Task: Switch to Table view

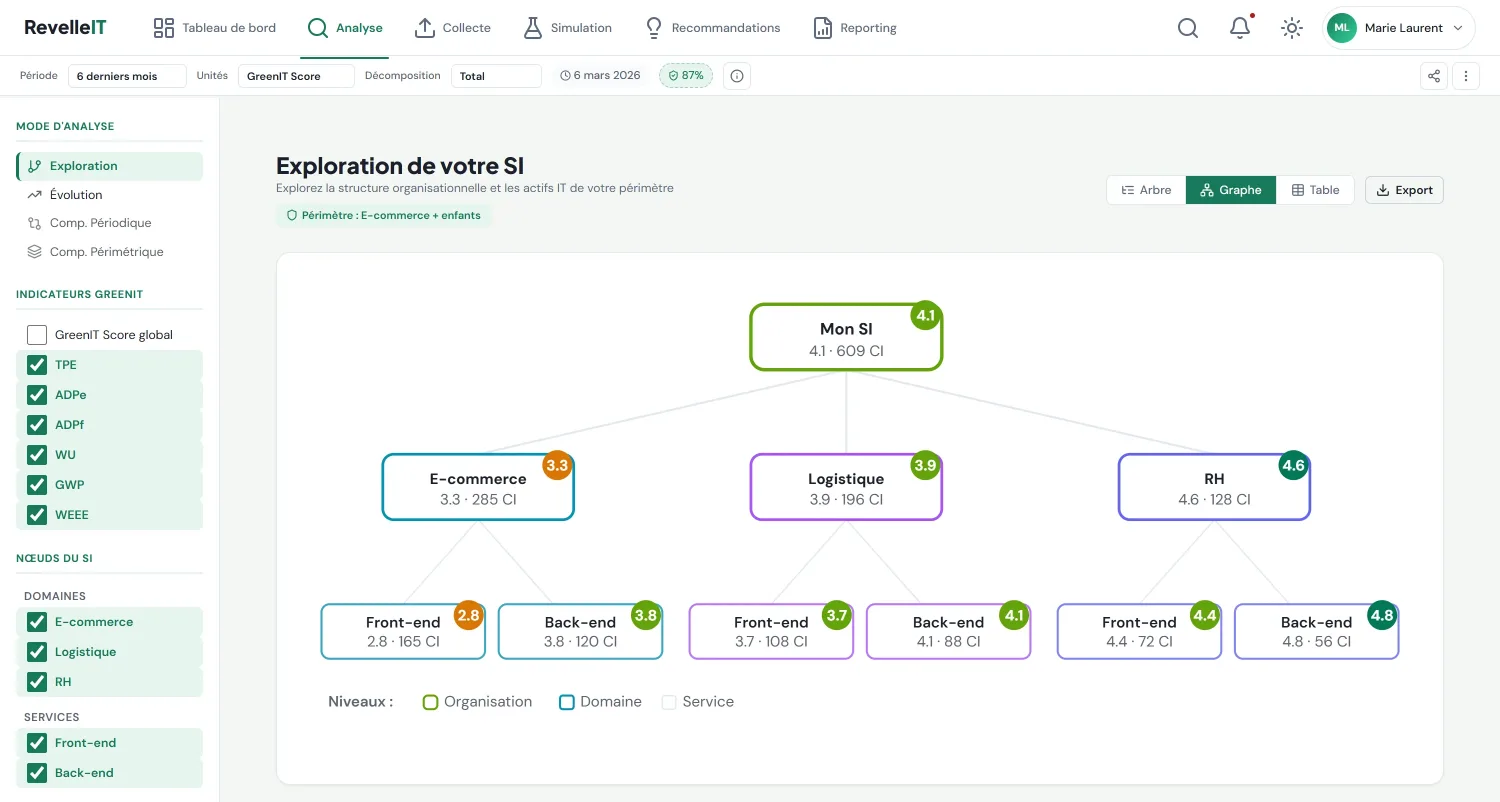Action: click(1315, 190)
